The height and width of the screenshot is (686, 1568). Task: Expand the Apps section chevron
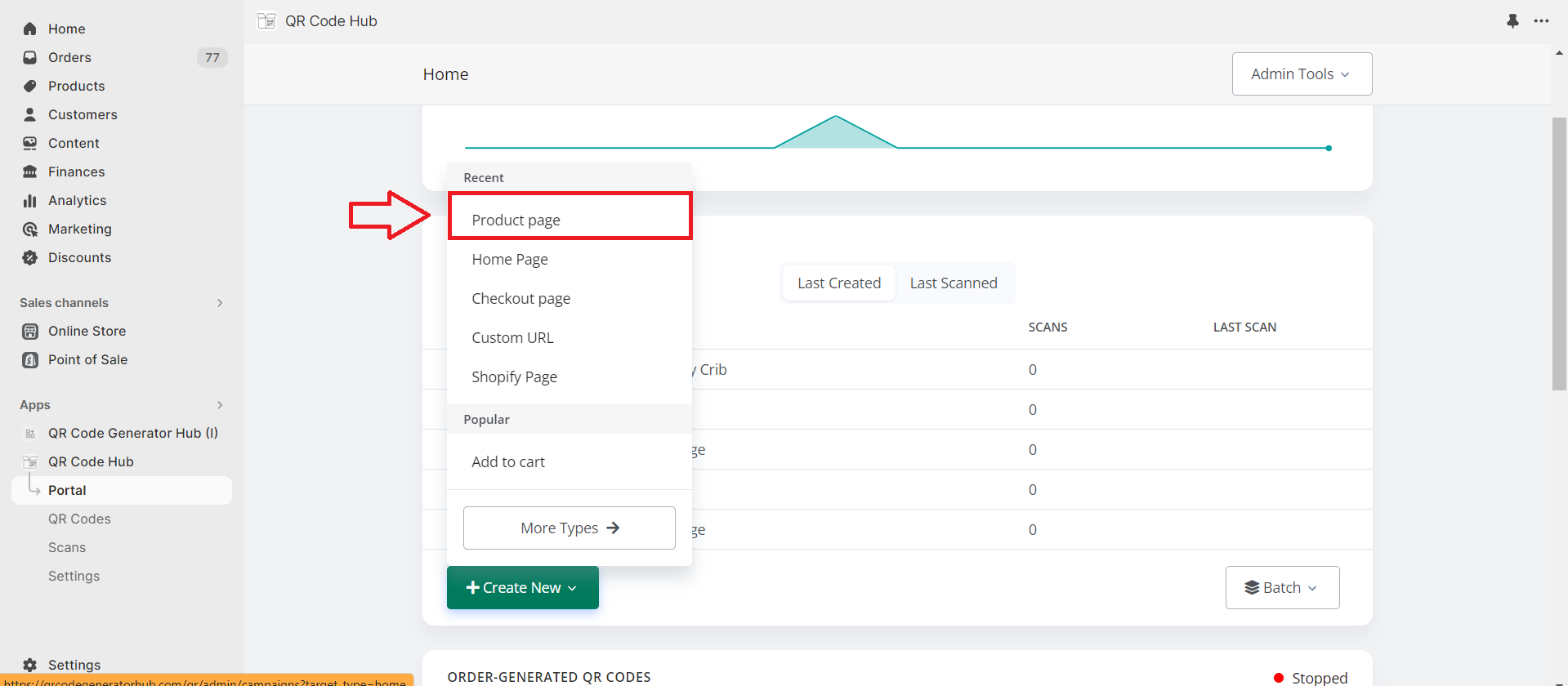pyautogui.click(x=220, y=405)
